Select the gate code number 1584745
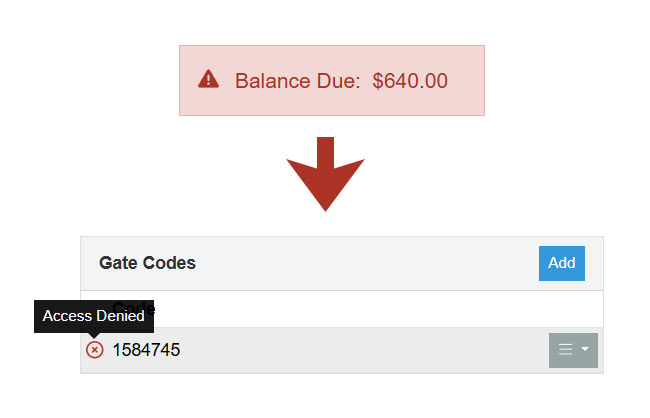This screenshot has width=650, height=418. pyautogui.click(x=146, y=350)
